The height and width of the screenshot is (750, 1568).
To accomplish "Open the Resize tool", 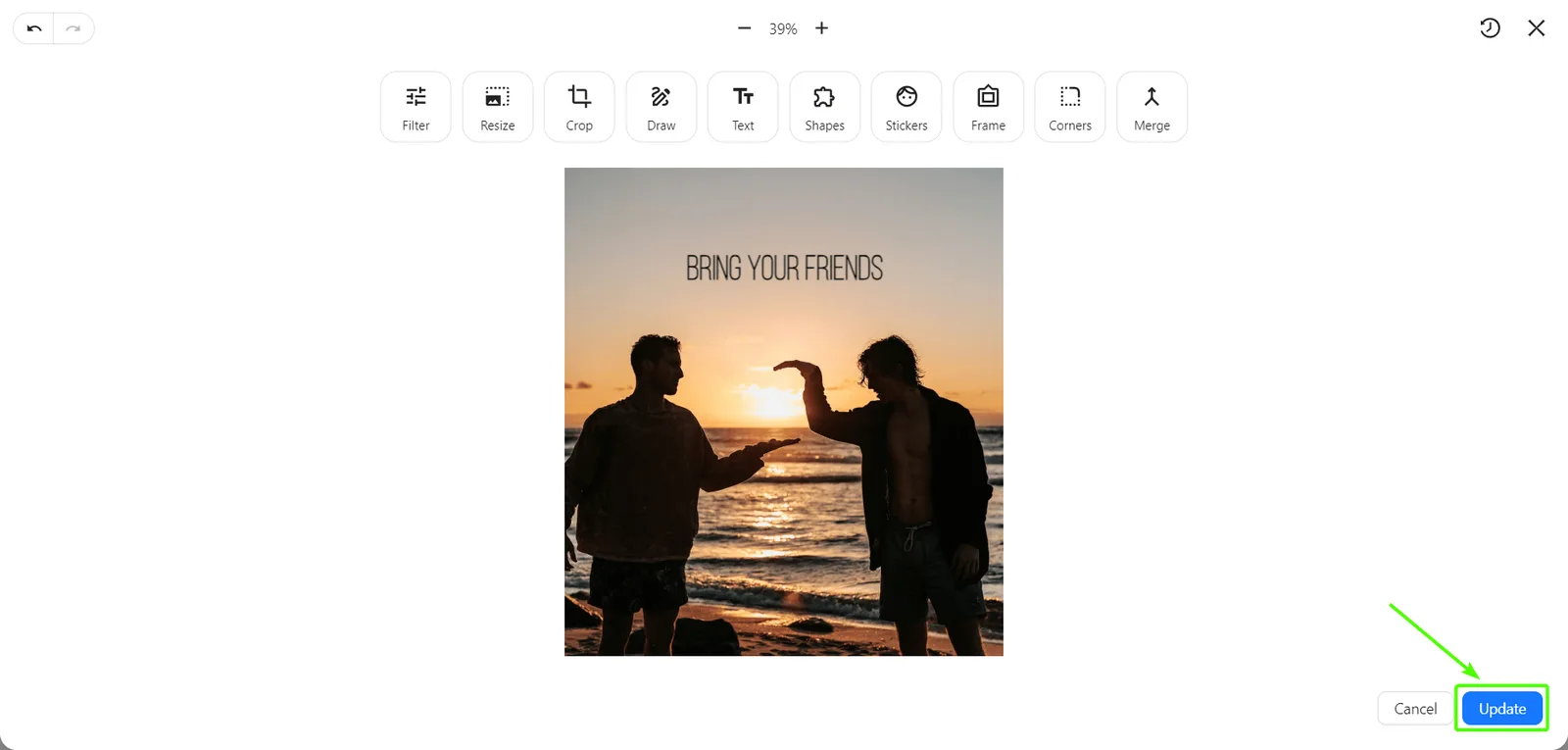I will pyautogui.click(x=498, y=107).
